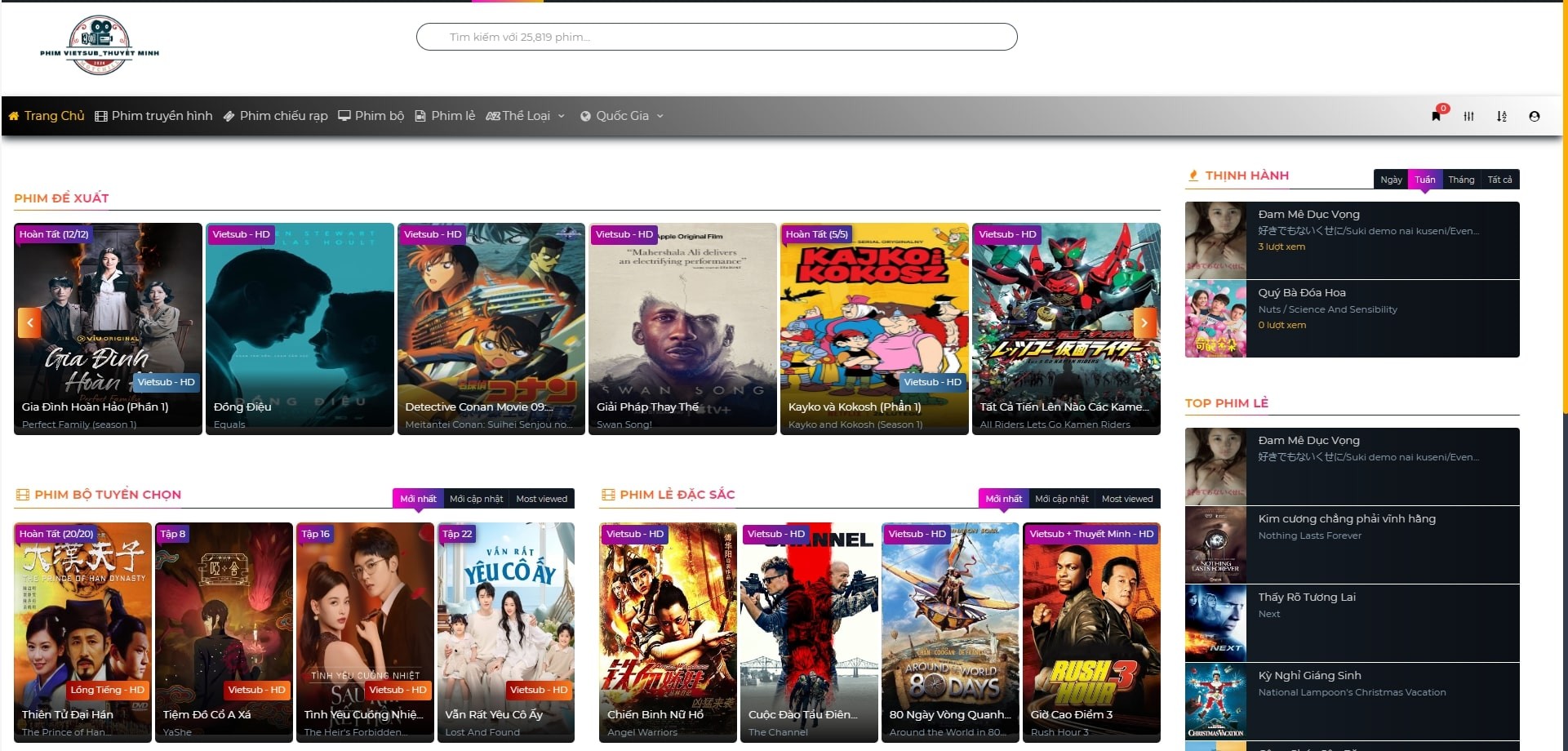Select Mới cập nhật tab under Phim Bộ Tuyển Chọn
The height and width of the screenshot is (751, 1568).
(x=476, y=499)
